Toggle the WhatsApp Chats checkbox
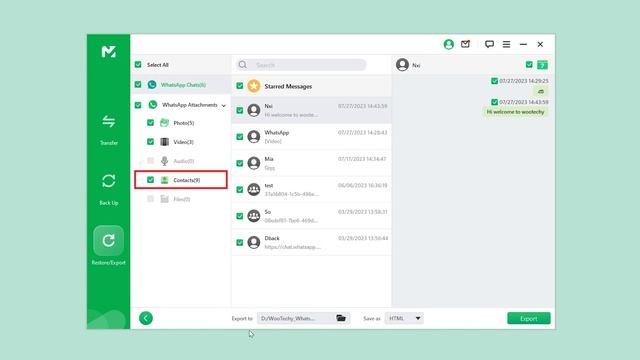Screen dimensions: 640x360 [138, 84]
